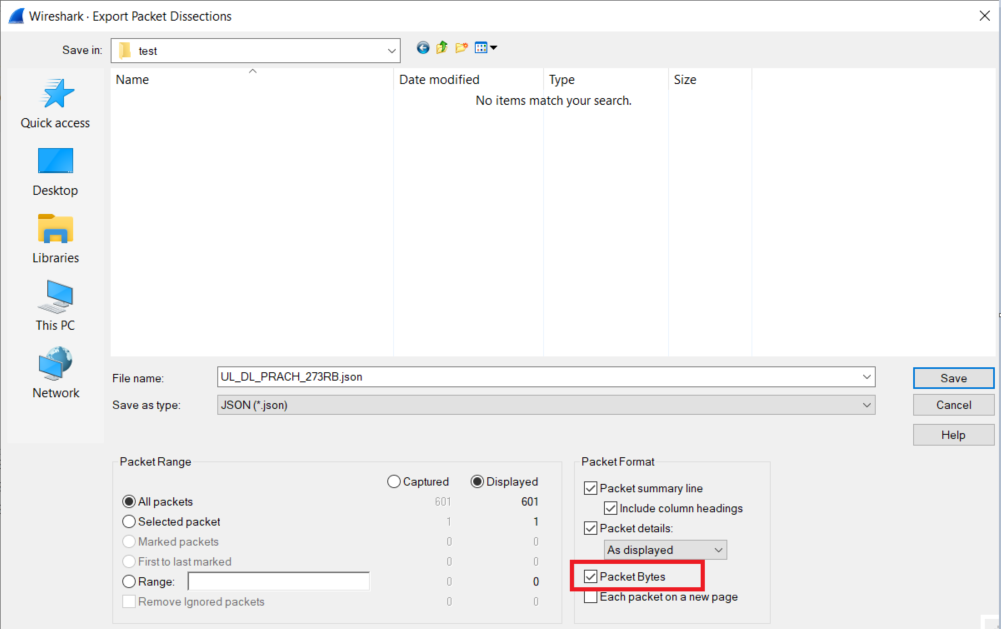Open the Help for this dialog
The image size is (1001, 629).
click(952, 434)
